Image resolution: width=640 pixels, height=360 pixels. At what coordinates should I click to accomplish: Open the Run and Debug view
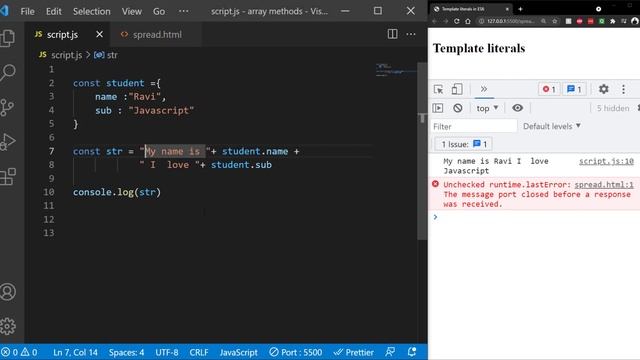[8, 142]
